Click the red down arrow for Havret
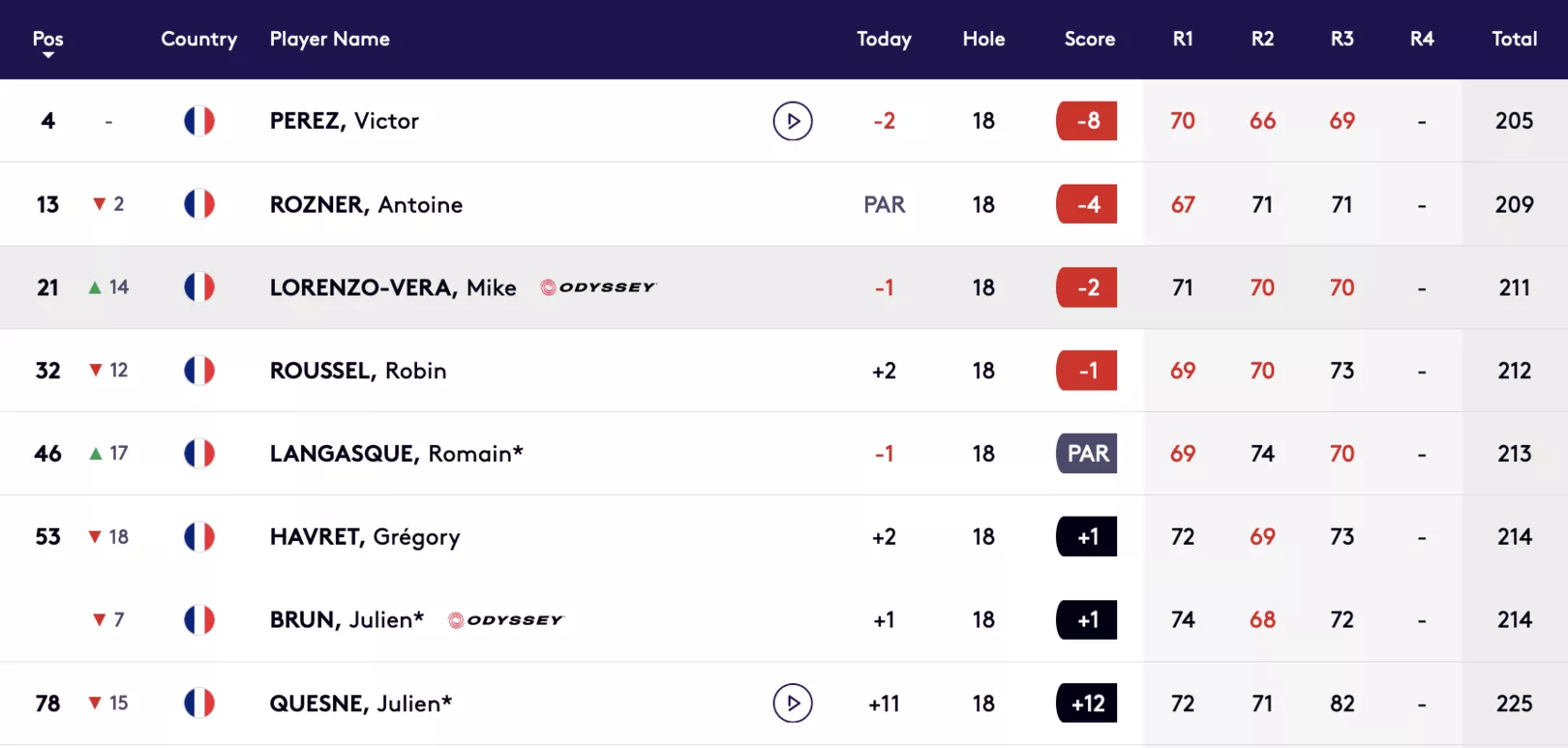 95,537
